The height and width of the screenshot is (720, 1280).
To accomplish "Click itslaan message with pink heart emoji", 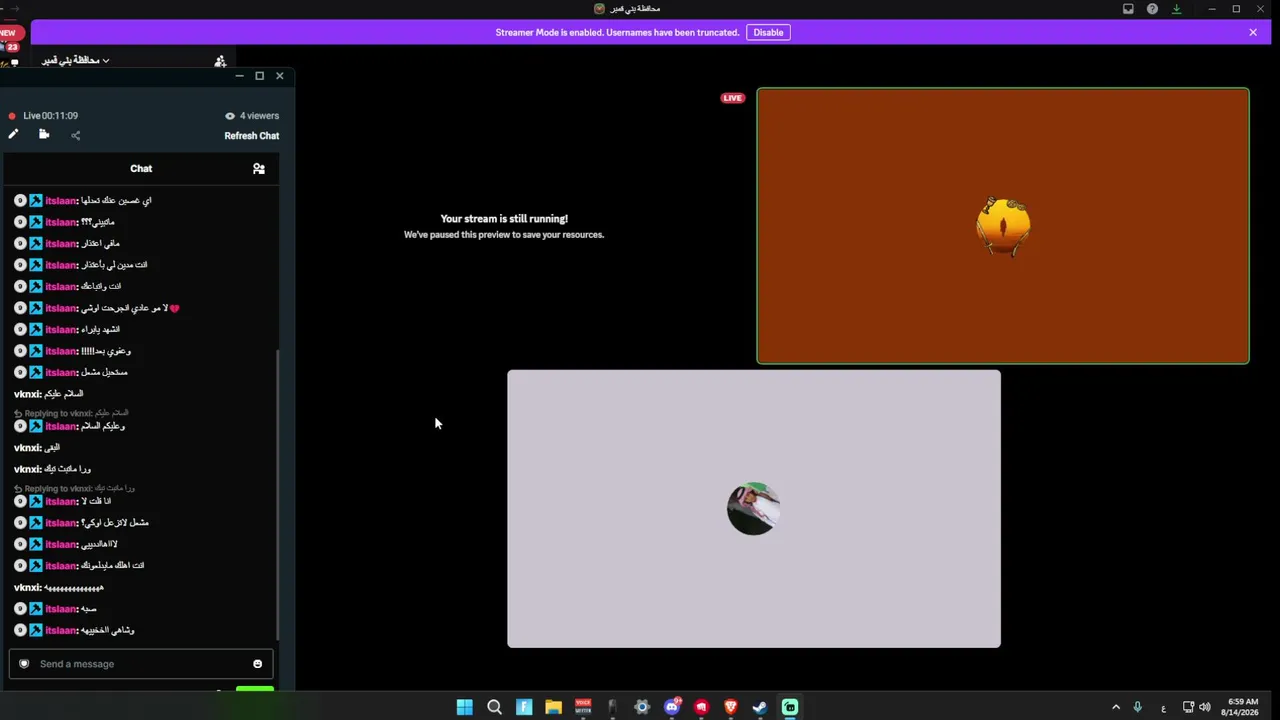I will tap(97, 308).
